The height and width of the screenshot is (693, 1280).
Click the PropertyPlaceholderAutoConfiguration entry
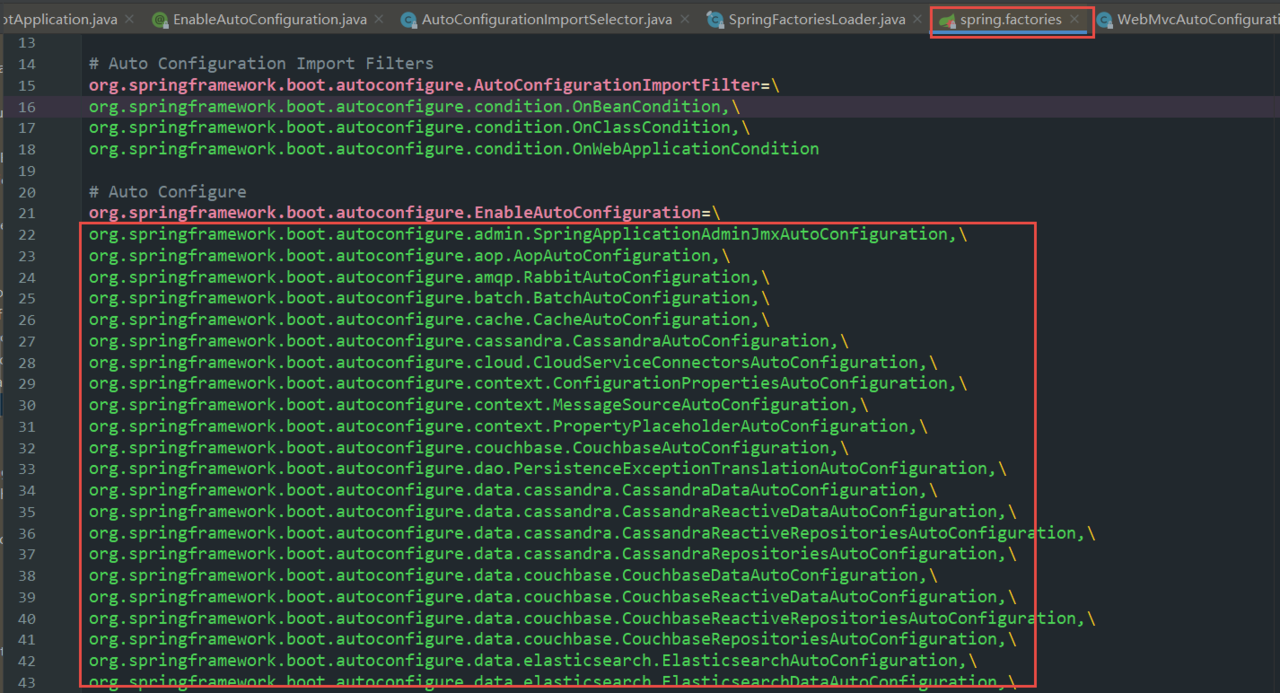pos(507,426)
